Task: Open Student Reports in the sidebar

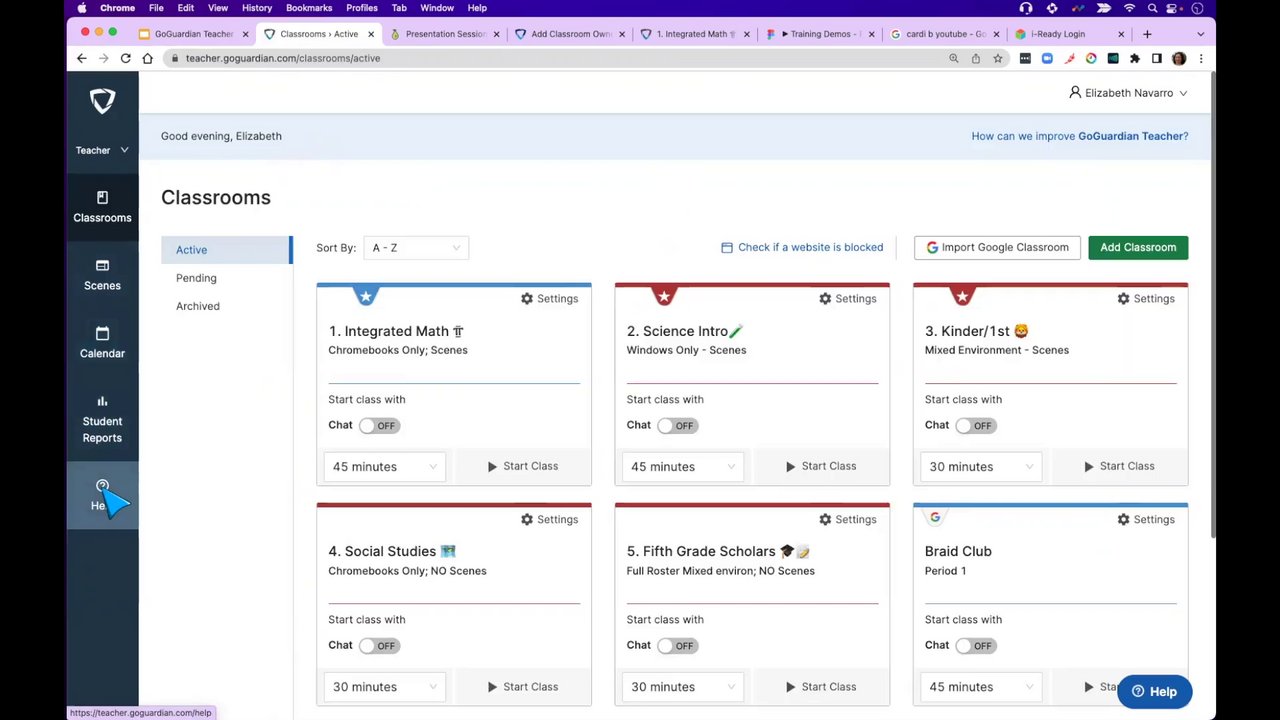Action: click(102, 420)
